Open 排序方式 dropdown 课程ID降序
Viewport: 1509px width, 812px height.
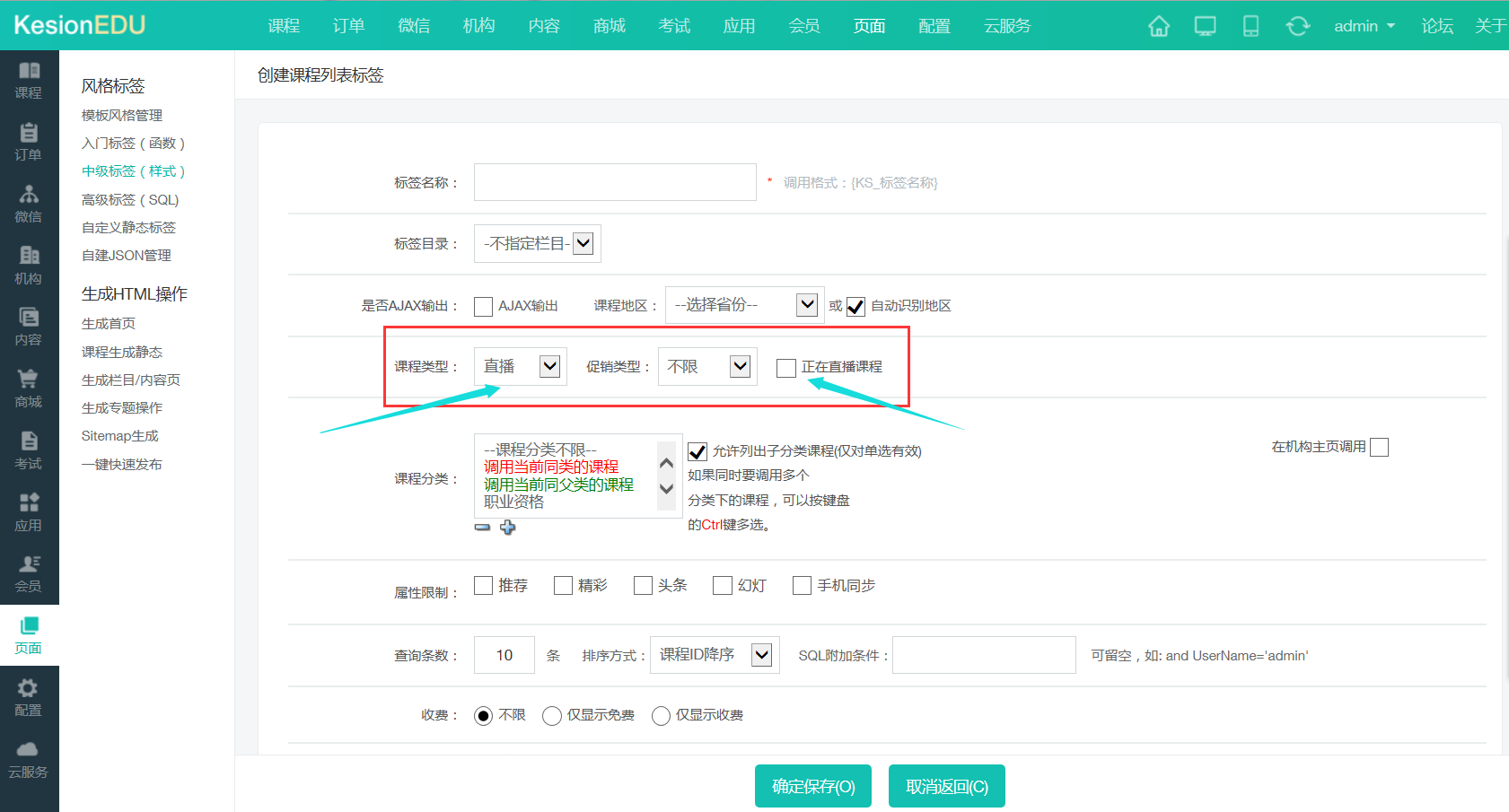point(715,655)
